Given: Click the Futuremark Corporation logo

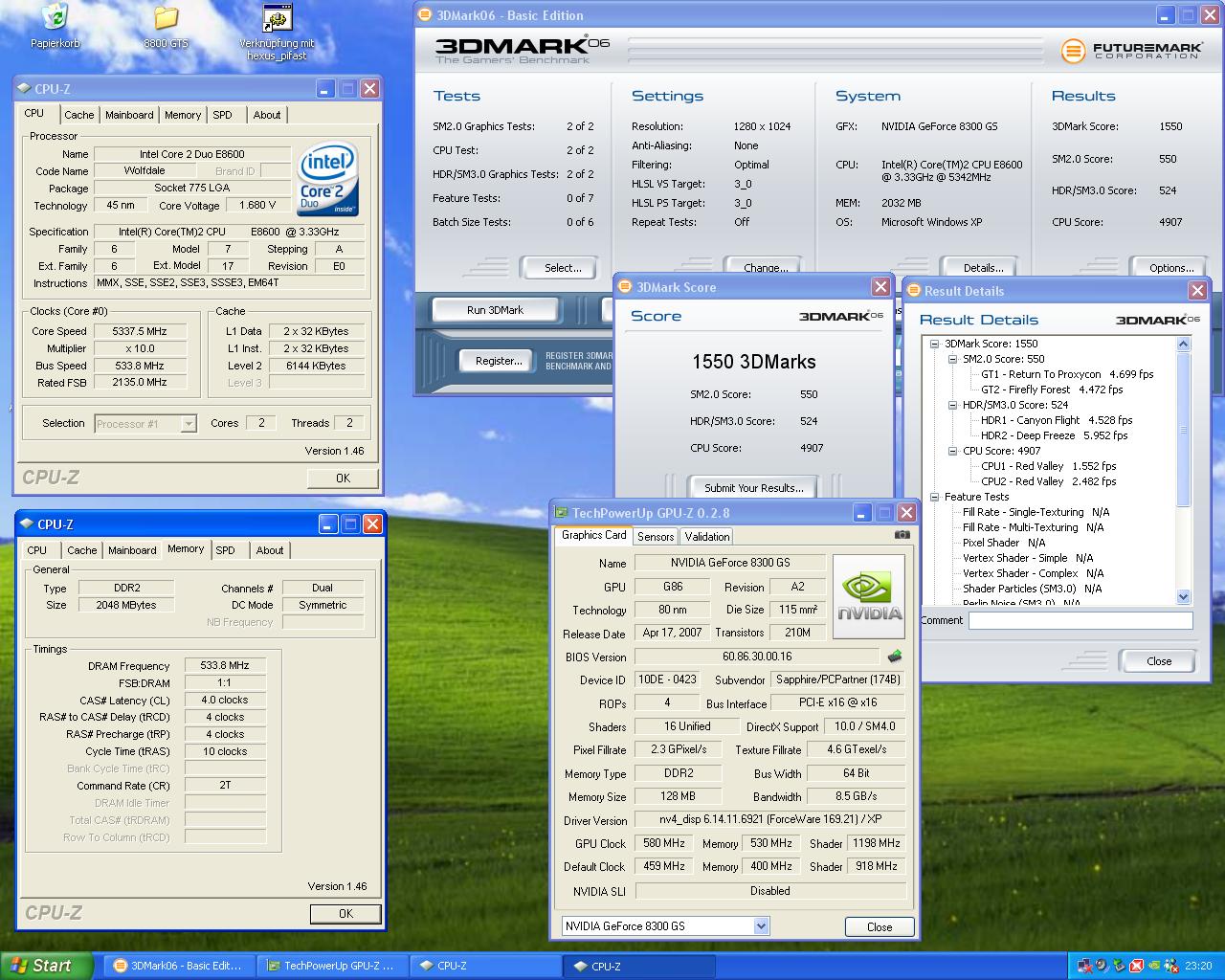Looking at the screenshot, I should 1130,51.
